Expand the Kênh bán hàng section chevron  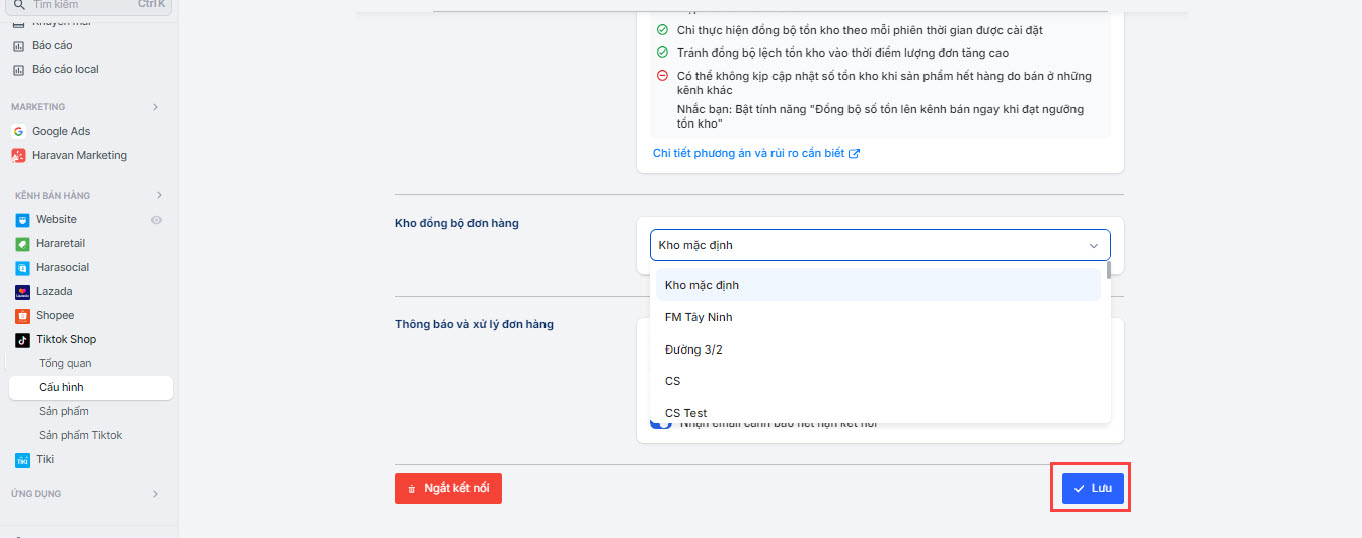[x=158, y=195]
